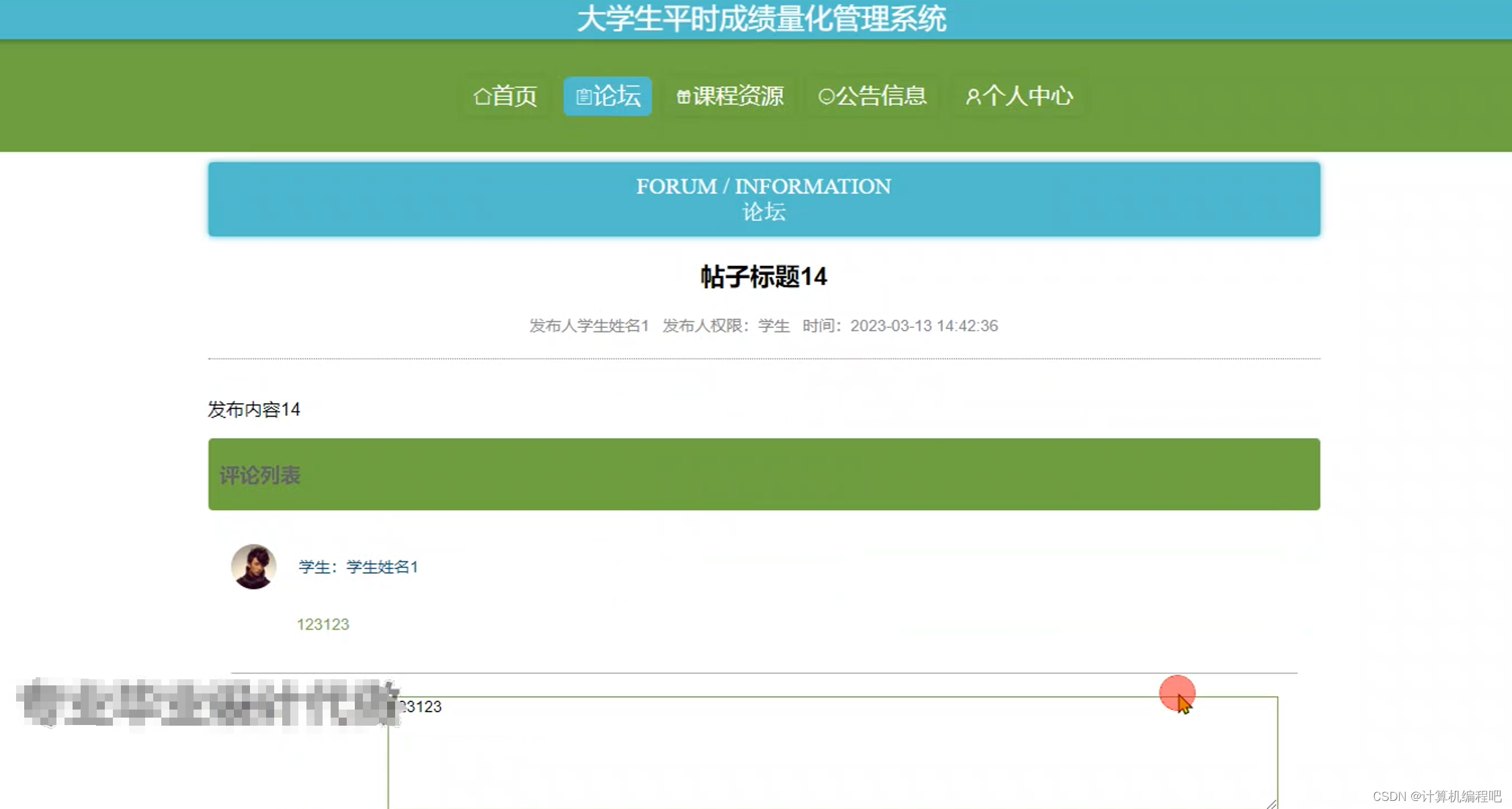Open the 首页 navigation tab
1512x809 pixels.
coord(515,96)
